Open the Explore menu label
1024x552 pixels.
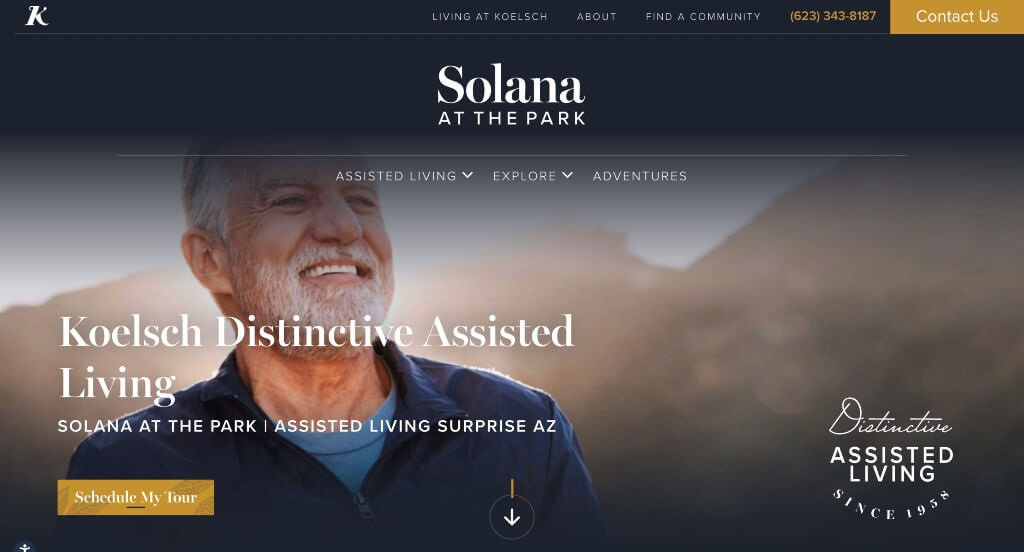tap(524, 176)
